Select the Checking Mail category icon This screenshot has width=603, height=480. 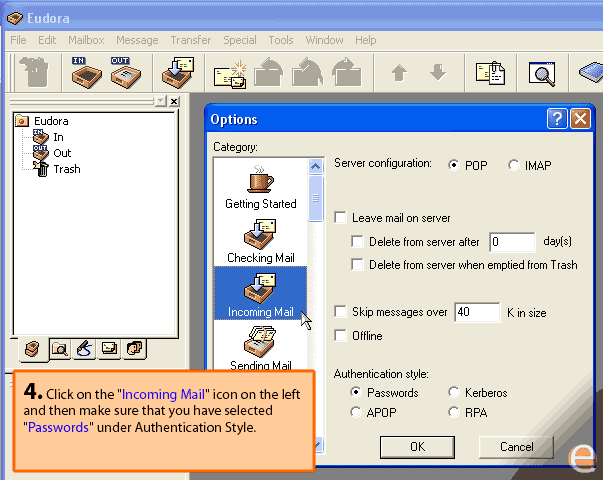click(x=262, y=241)
